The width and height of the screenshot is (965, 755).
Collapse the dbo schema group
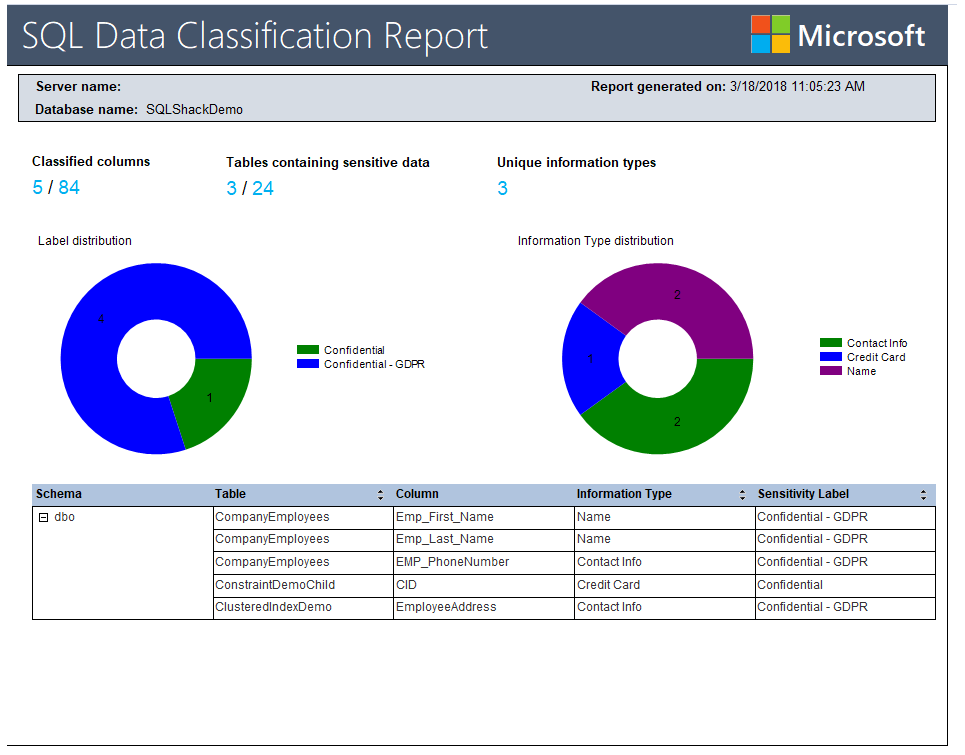click(x=43, y=518)
